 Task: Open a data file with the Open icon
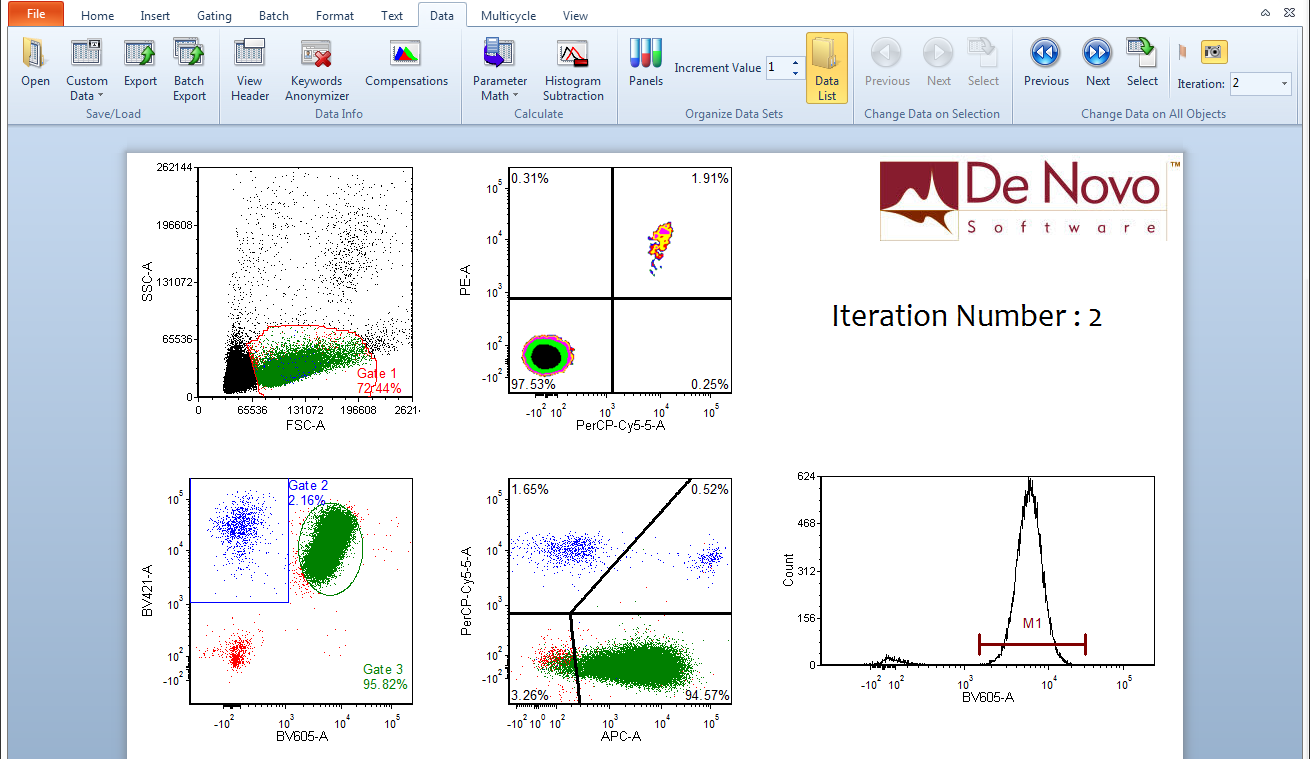(x=35, y=63)
